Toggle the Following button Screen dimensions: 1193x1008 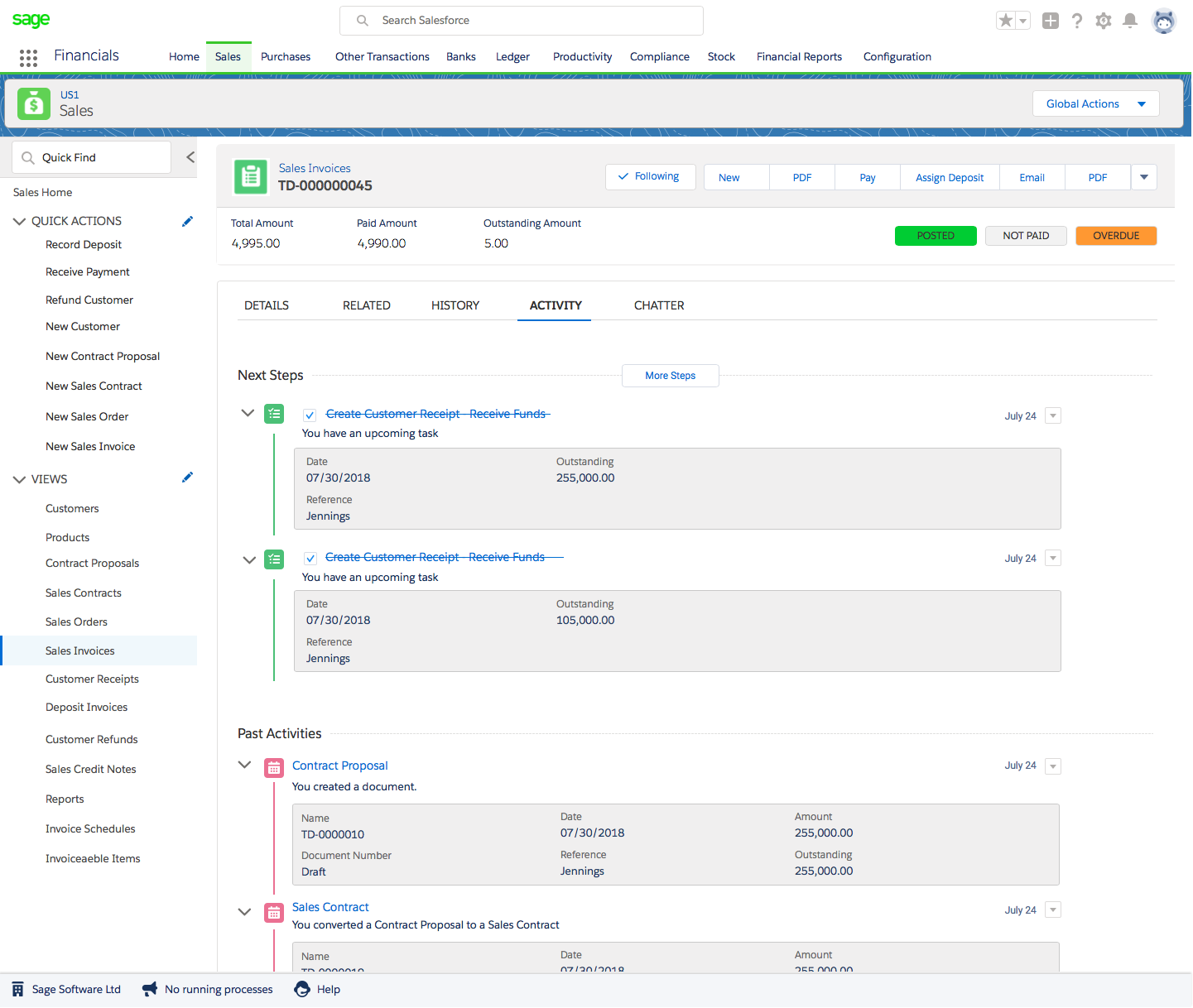point(650,177)
